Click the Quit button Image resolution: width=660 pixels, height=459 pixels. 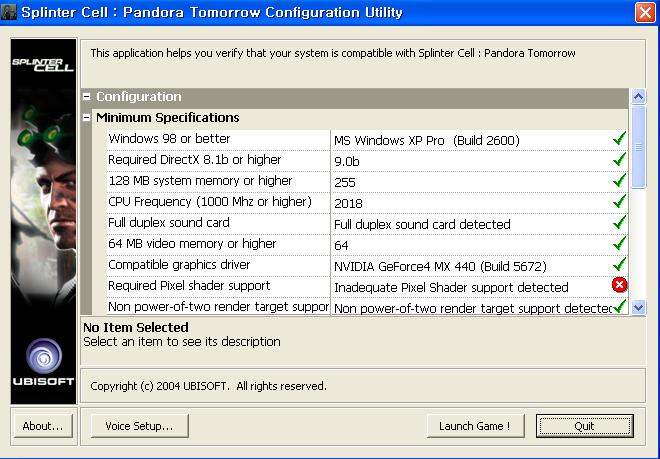tap(585, 426)
